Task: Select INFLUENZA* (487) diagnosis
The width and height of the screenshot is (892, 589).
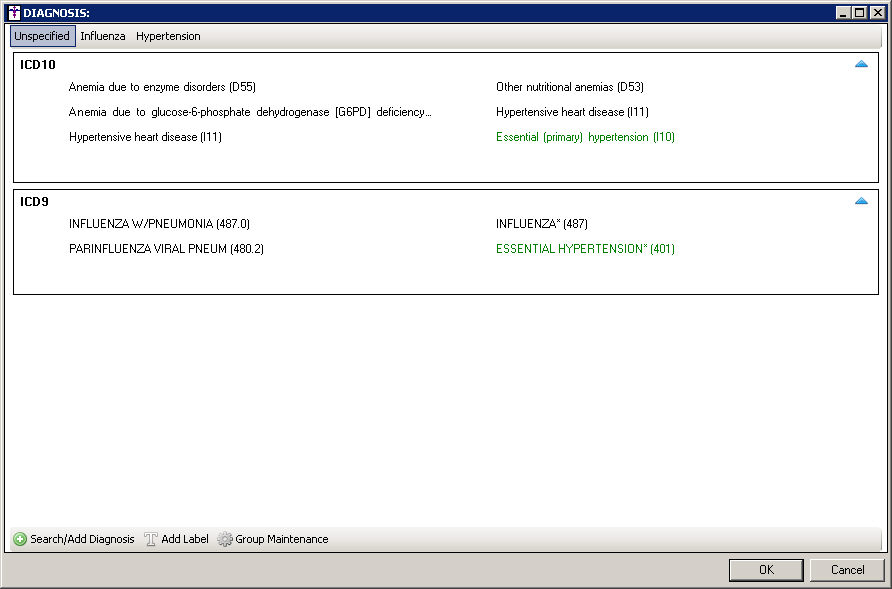Action: click(541, 224)
